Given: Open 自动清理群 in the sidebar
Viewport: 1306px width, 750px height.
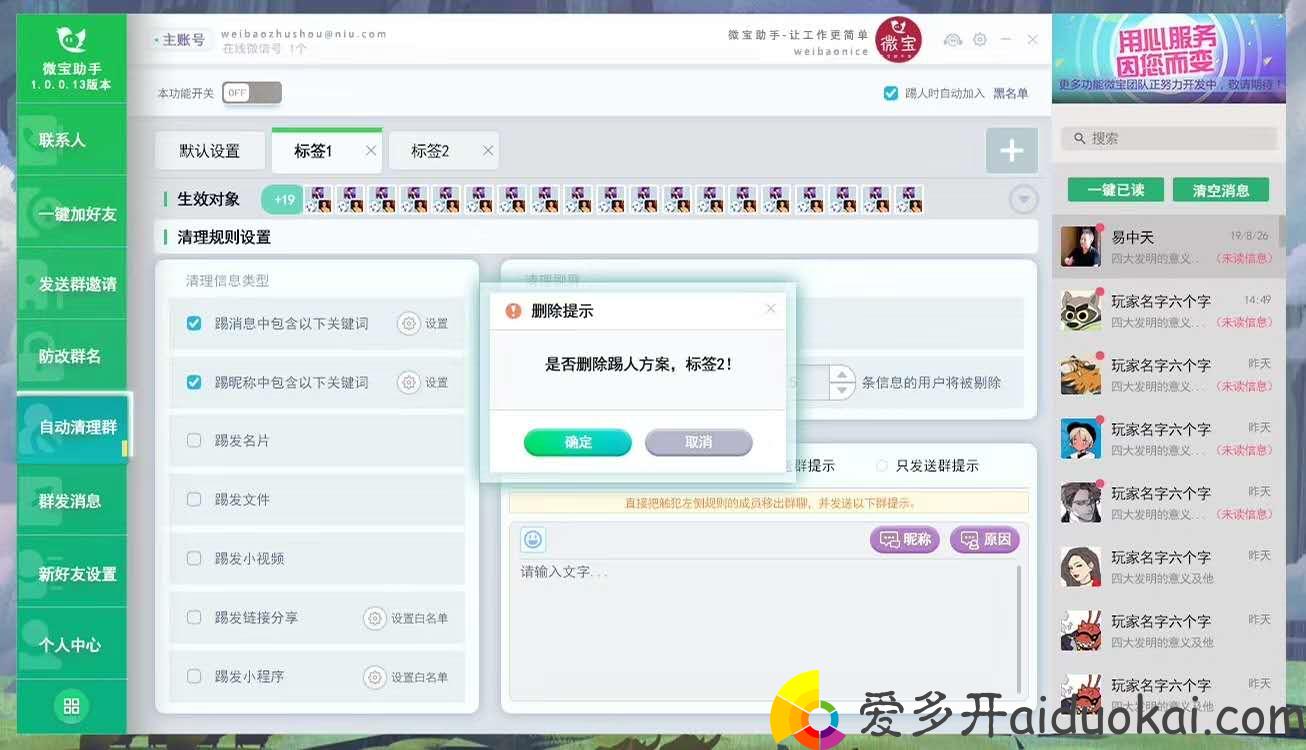Looking at the screenshot, I should pyautogui.click(x=74, y=428).
